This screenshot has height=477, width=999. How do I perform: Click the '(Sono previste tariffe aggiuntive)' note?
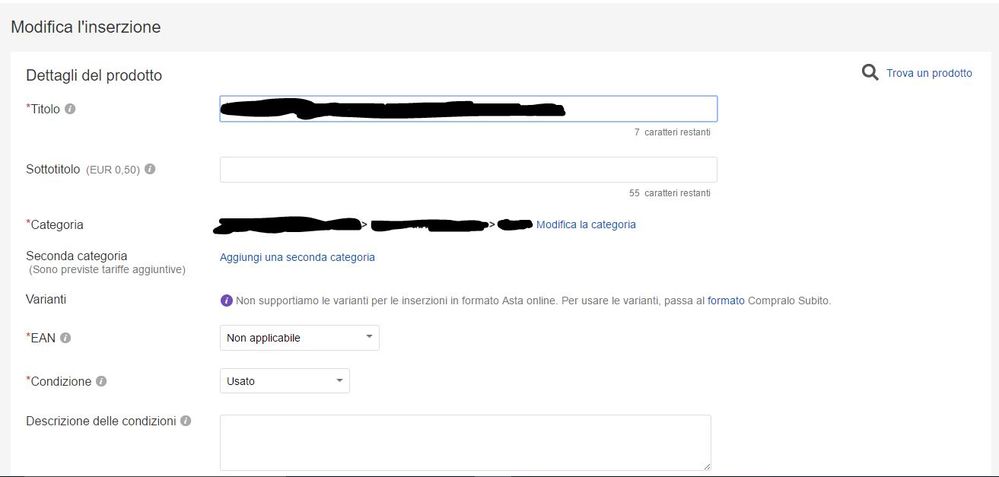[x=107, y=270]
